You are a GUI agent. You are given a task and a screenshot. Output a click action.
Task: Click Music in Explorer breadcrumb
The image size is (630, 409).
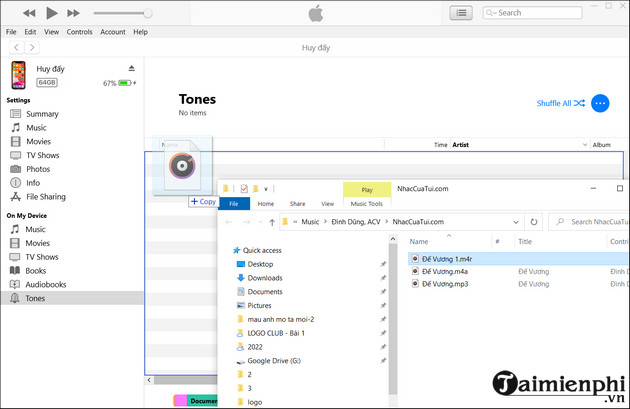[310, 222]
